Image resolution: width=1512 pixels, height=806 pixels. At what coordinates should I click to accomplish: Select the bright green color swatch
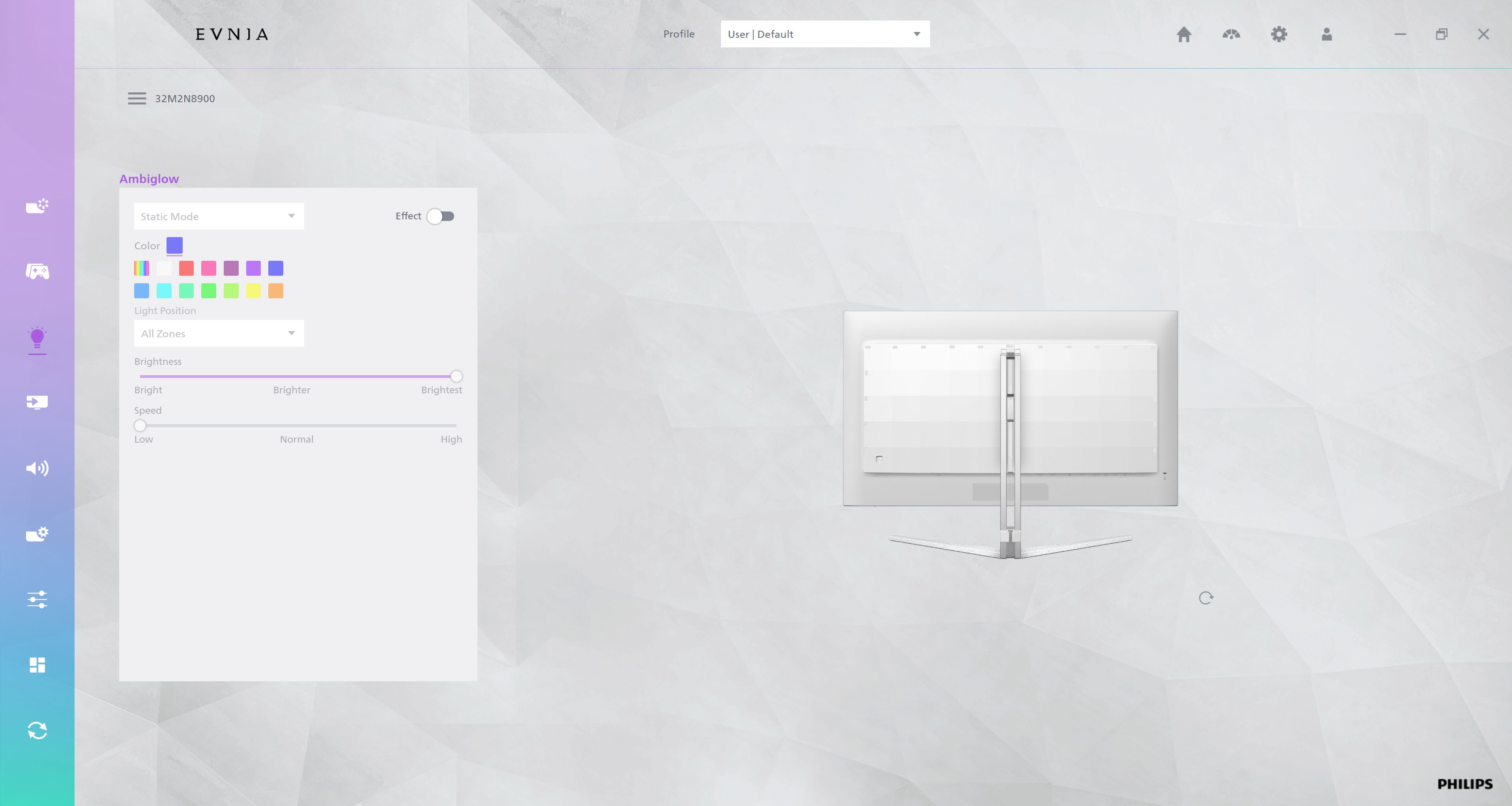pos(208,291)
